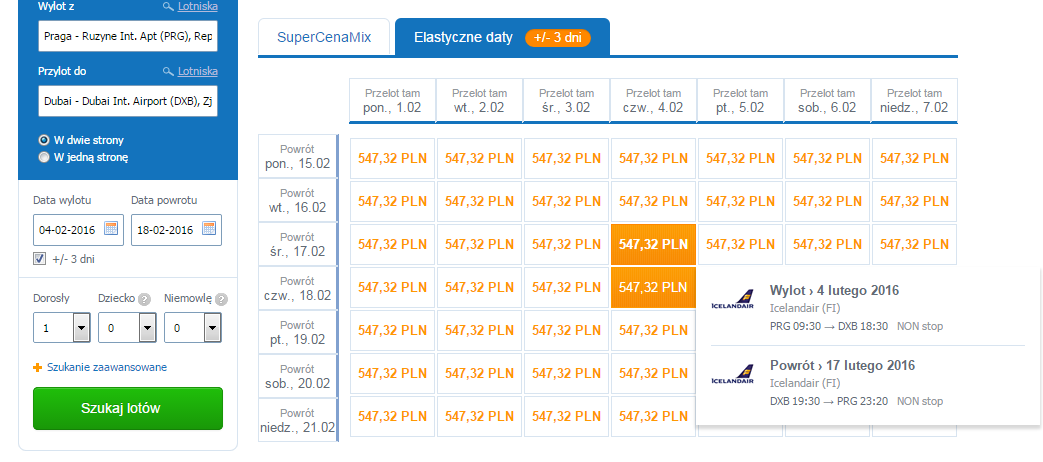The height and width of the screenshot is (462, 1043).
Task: Uncheck the +/- 3 dni checkbox
Action: pos(39,259)
